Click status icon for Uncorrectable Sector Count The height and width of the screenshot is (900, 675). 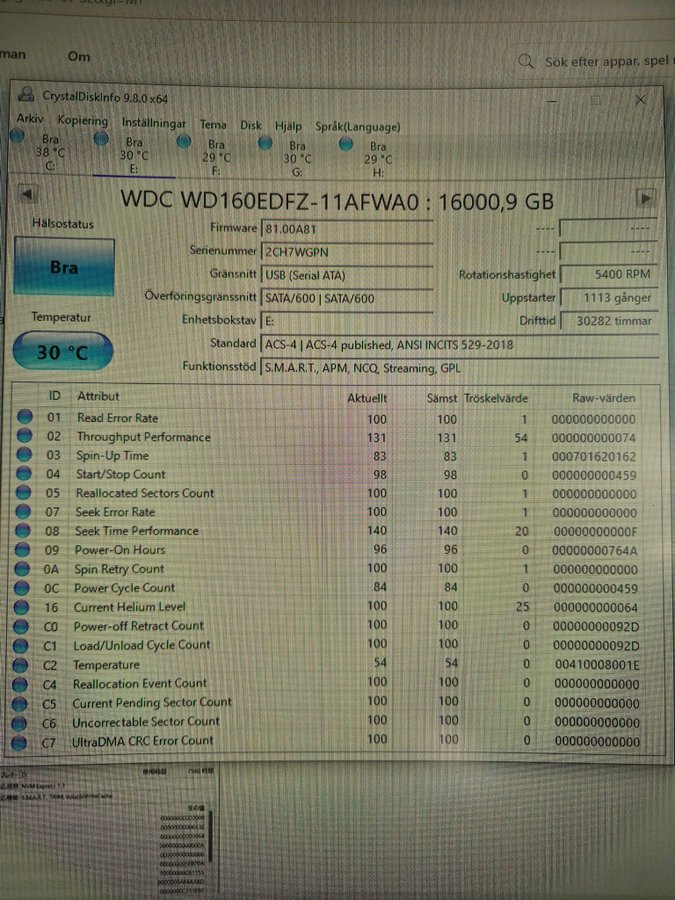tap(19, 723)
